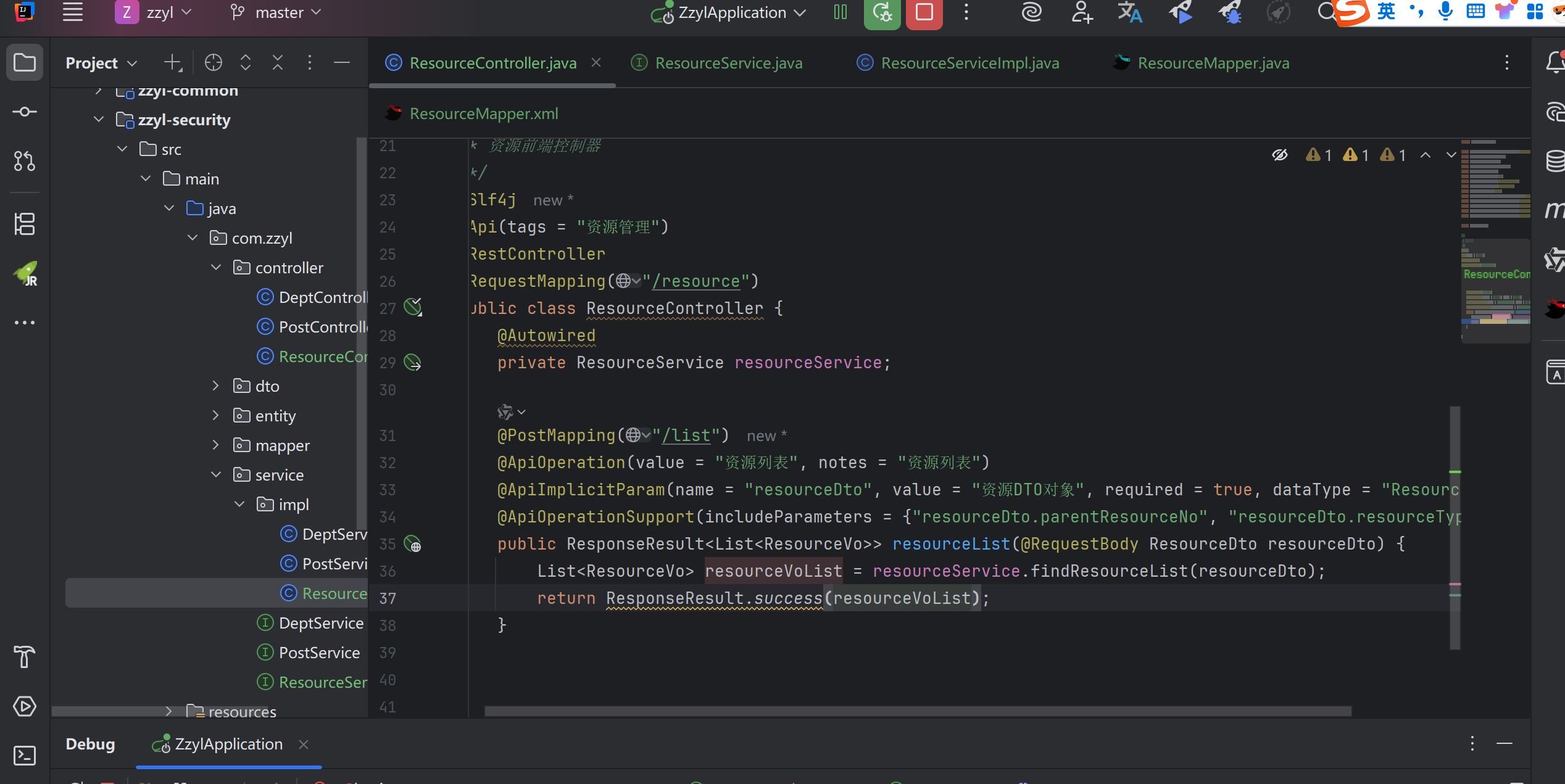The image size is (1565, 784).
Task: Click gutter bean icon on line 27
Action: pyautogui.click(x=413, y=307)
